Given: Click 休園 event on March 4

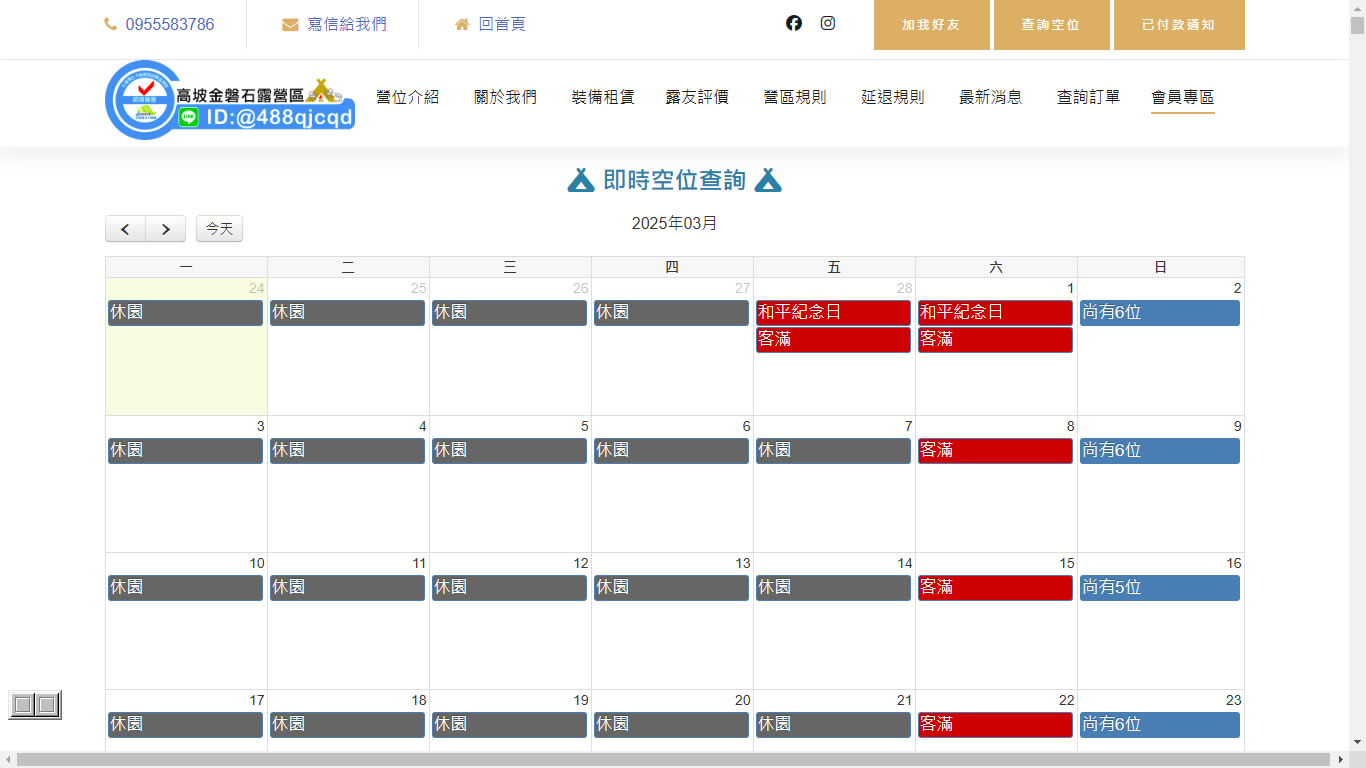Looking at the screenshot, I should [x=348, y=451].
